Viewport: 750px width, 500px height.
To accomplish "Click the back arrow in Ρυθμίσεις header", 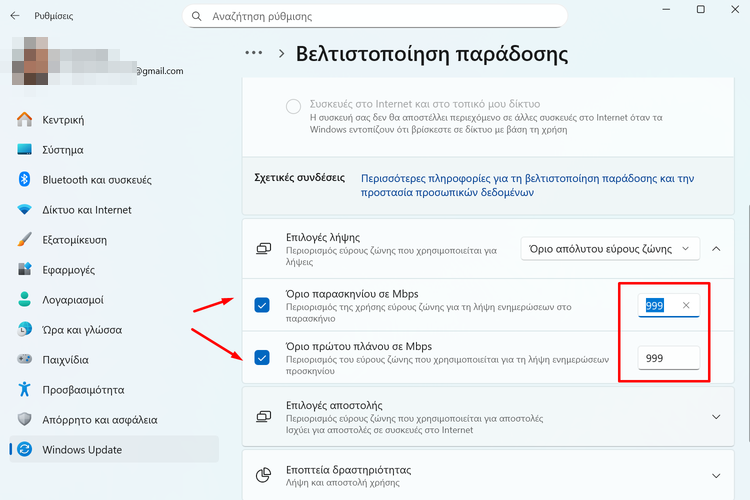I will (14, 16).
